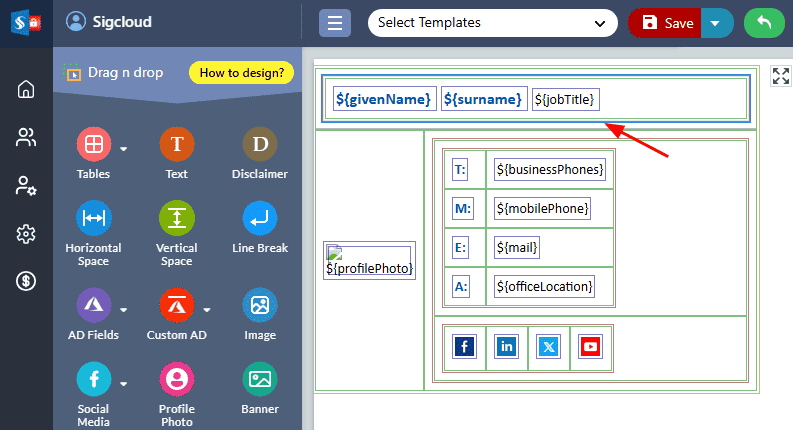Screen dimensions: 793x430
Task: Toggle fullscreen expand for canvas
Action: [x=780, y=77]
